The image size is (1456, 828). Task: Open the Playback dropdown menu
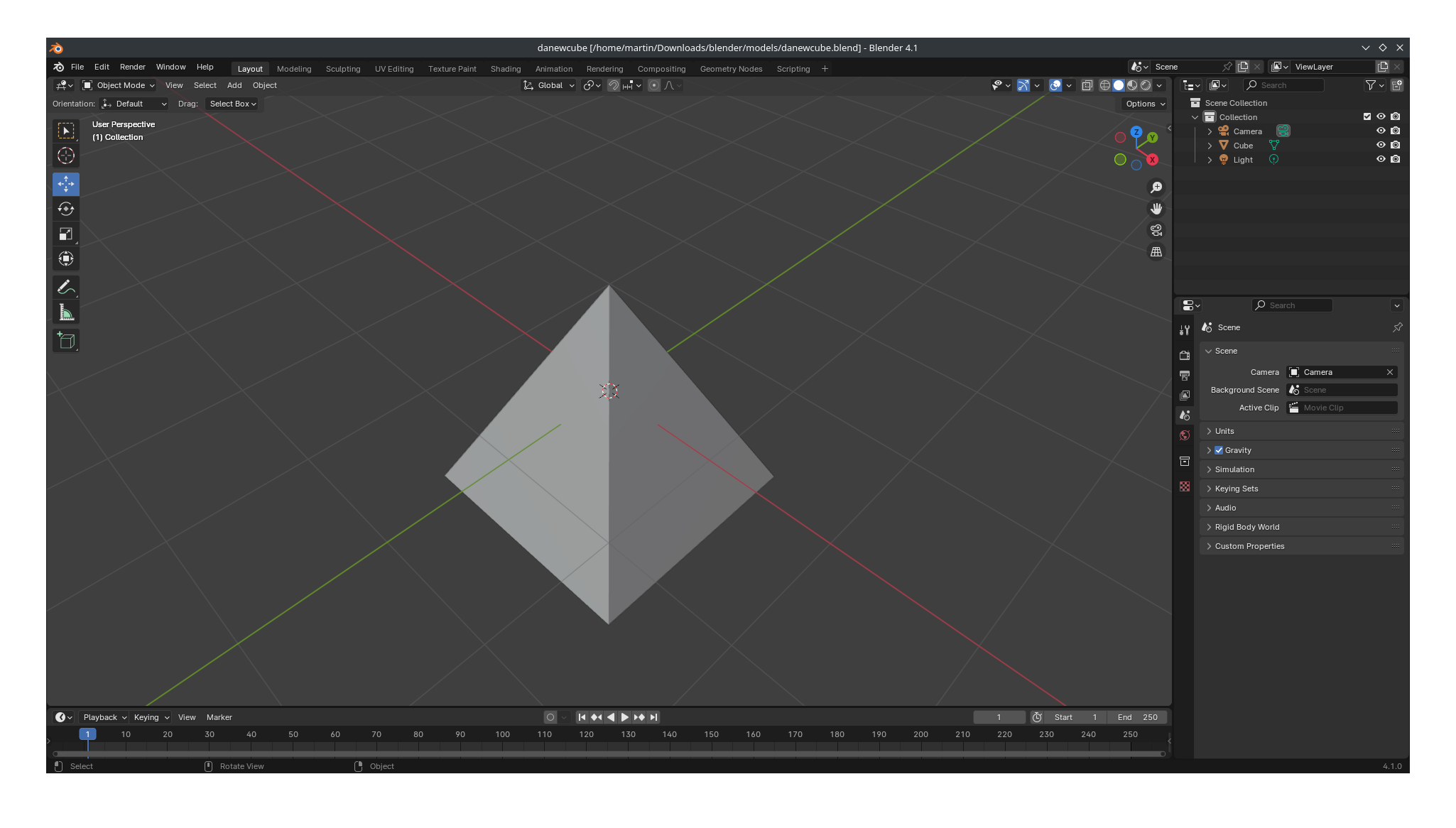104,717
